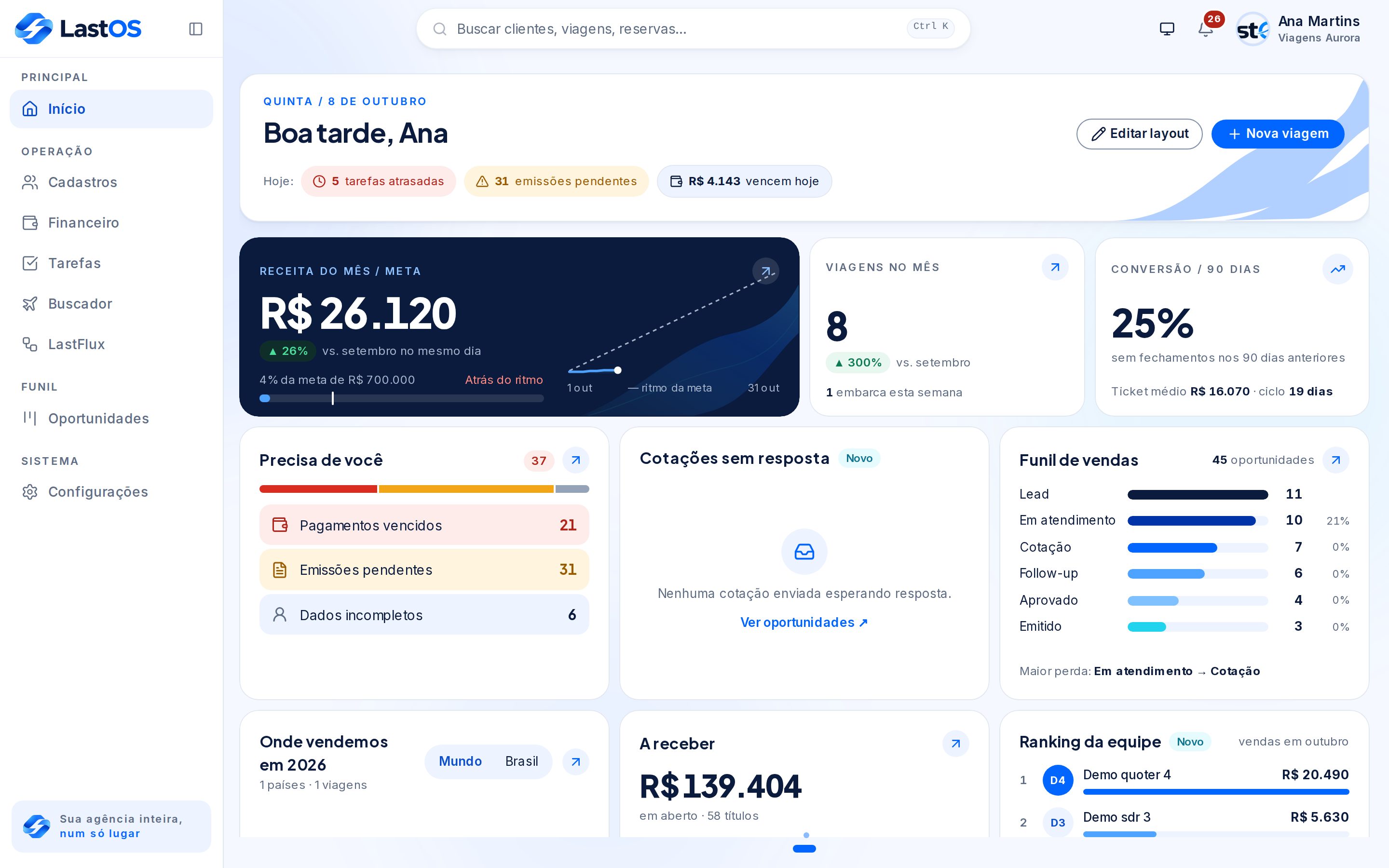This screenshot has width=1389, height=868.
Task: Open the notifications bell
Action: (x=1205, y=29)
